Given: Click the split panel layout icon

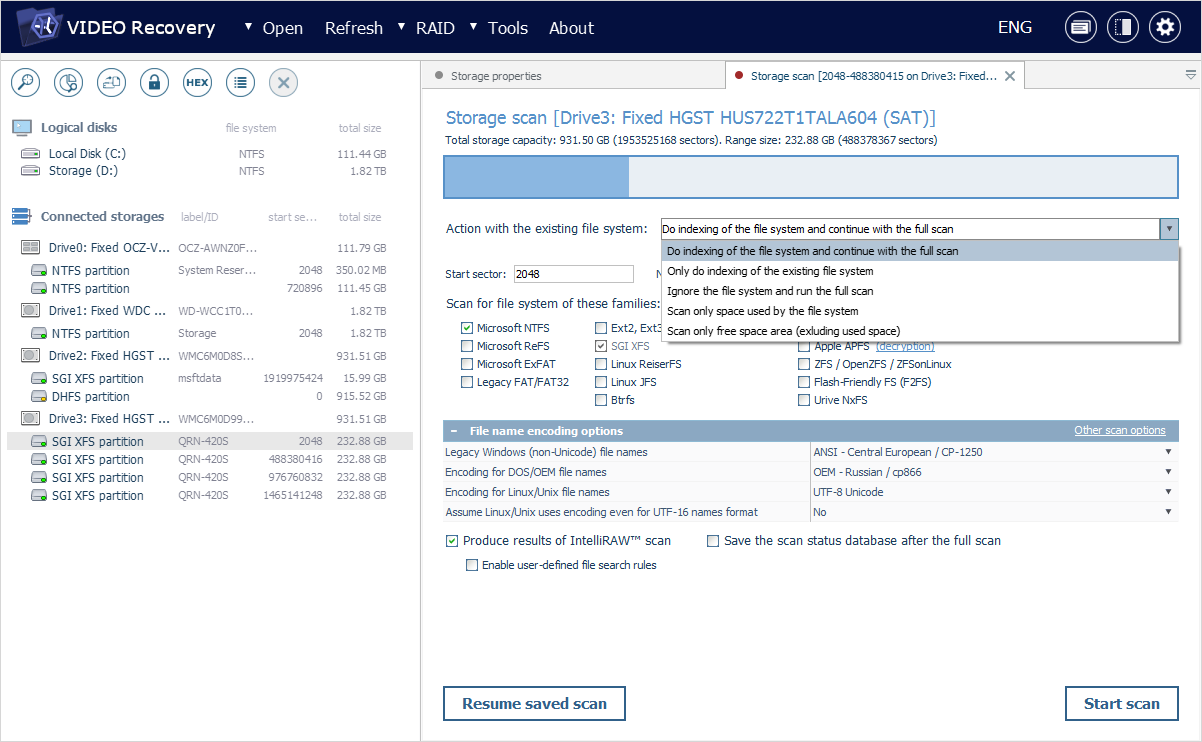Looking at the screenshot, I should click(1122, 28).
